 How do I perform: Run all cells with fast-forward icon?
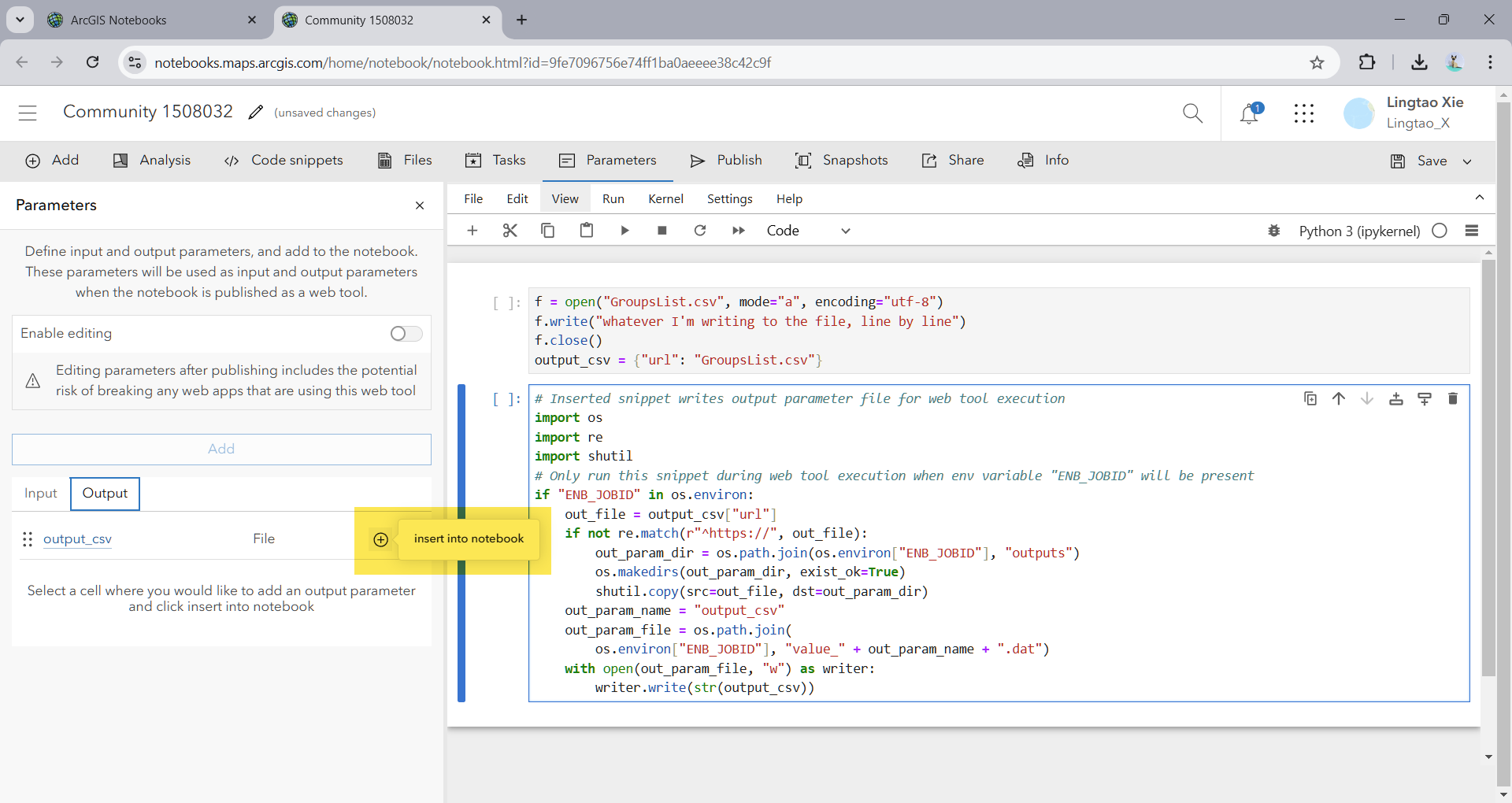[x=739, y=230]
